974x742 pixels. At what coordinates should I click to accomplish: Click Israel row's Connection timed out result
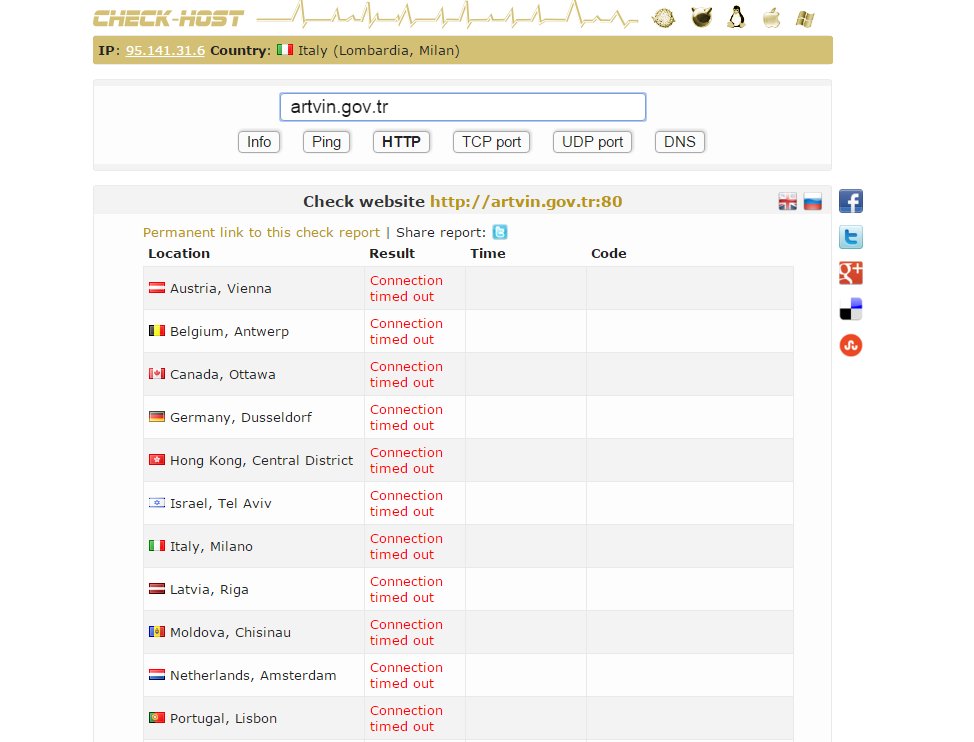click(406, 503)
